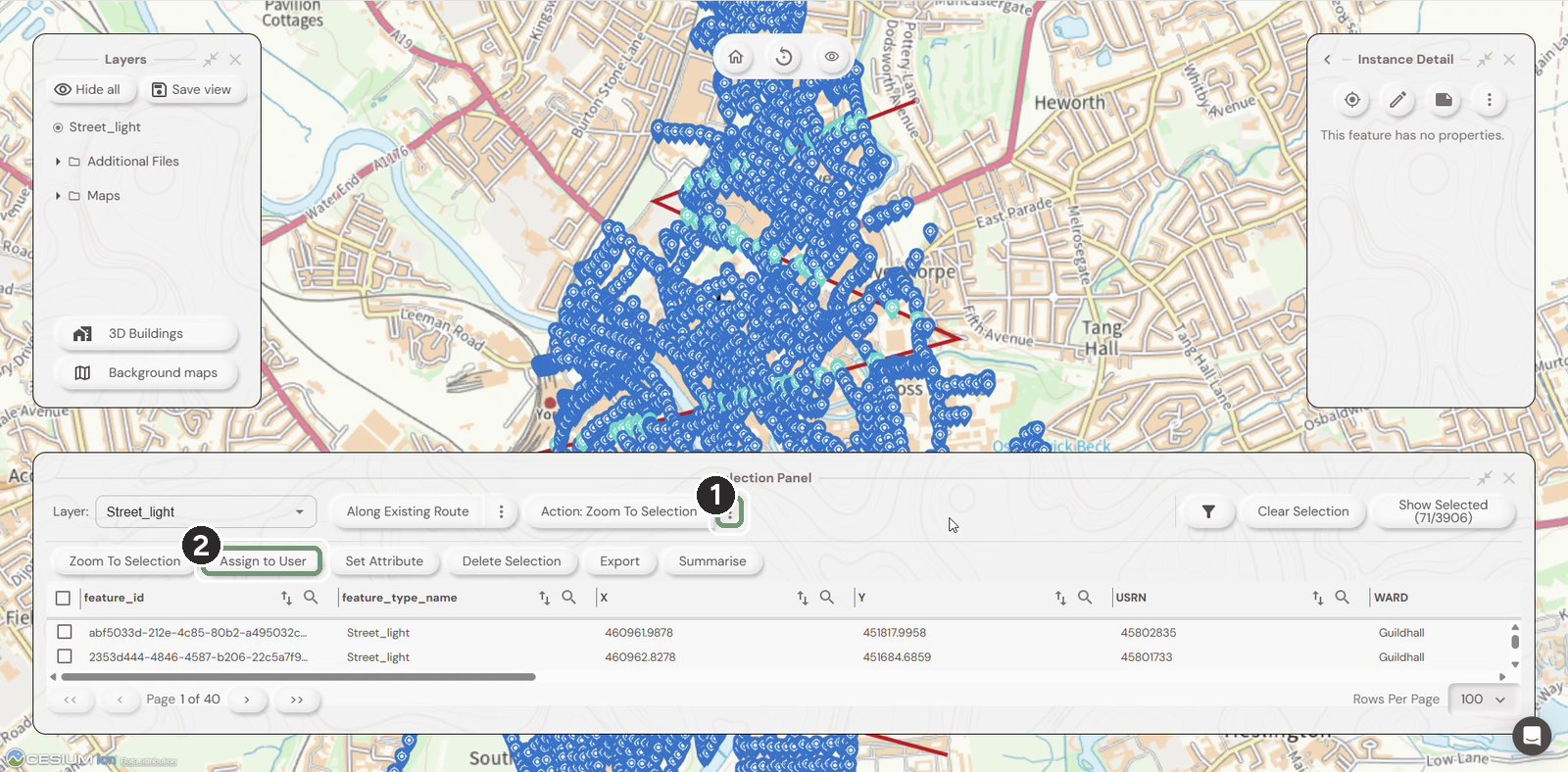The image size is (1568, 772).
Task: Hide all layers
Action: (x=87, y=89)
